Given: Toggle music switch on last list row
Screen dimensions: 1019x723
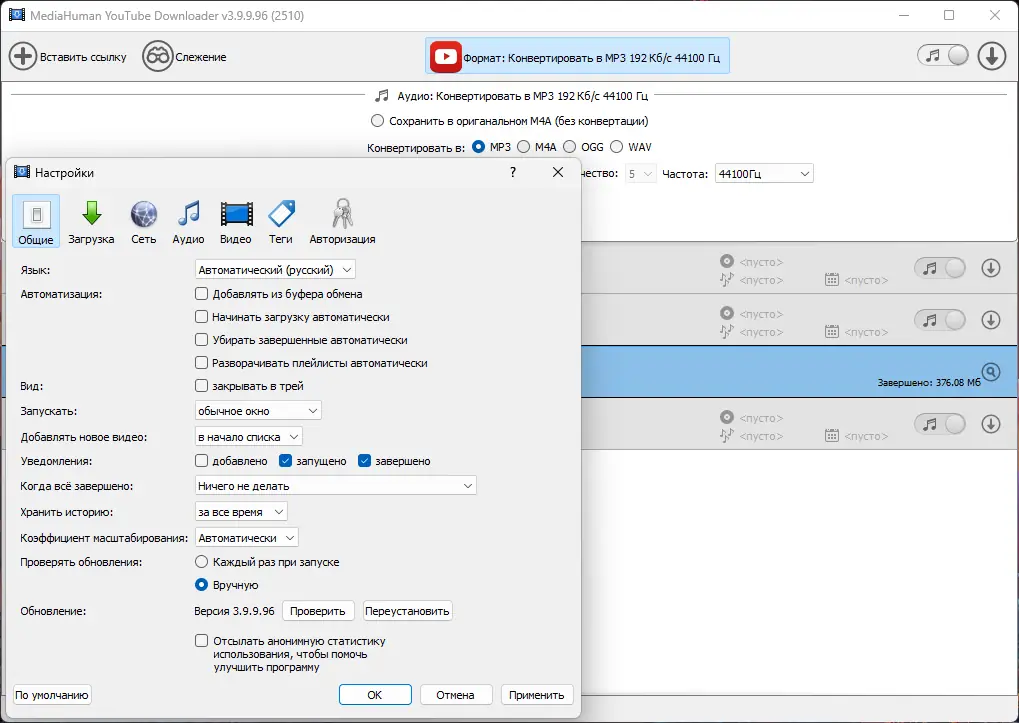Looking at the screenshot, I should (940, 424).
